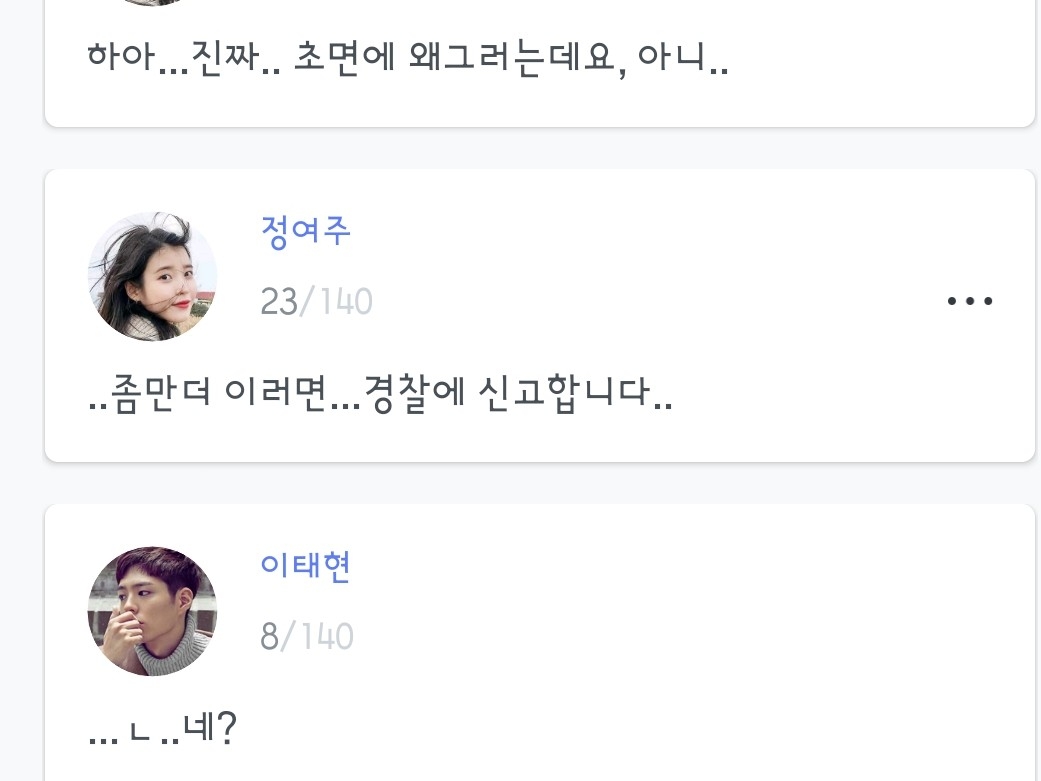Tap 정여주's profile picture
Viewport: 1041px width, 781px height.
[153, 277]
